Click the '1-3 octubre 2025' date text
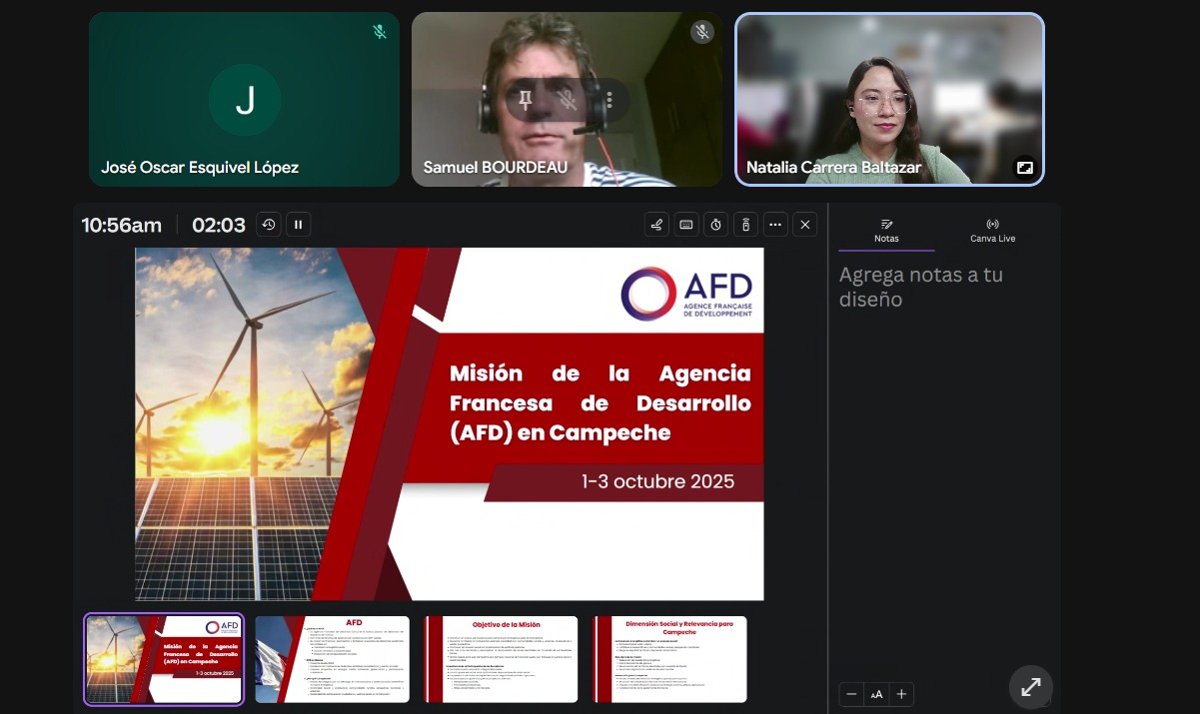 click(x=658, y=481)
